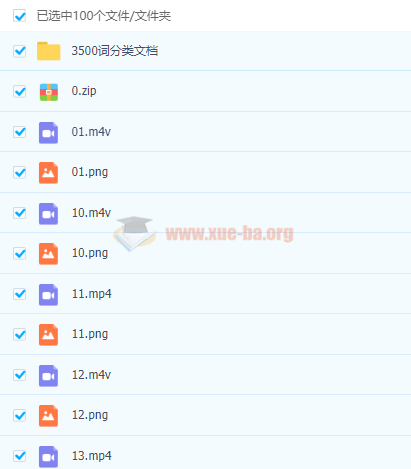Click the file name 01.m4v
Viewport: 411px width, 469px height.
[x=91, y=132]
